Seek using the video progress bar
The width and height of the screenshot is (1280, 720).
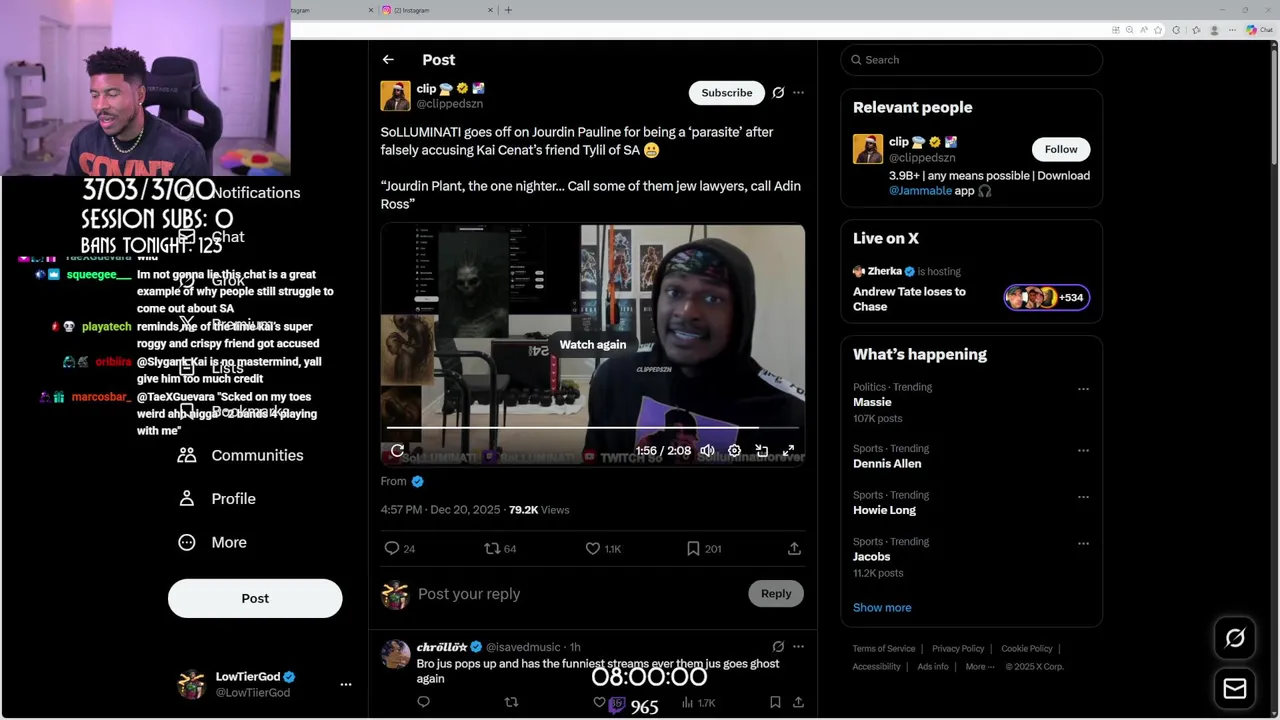point(593,428)
